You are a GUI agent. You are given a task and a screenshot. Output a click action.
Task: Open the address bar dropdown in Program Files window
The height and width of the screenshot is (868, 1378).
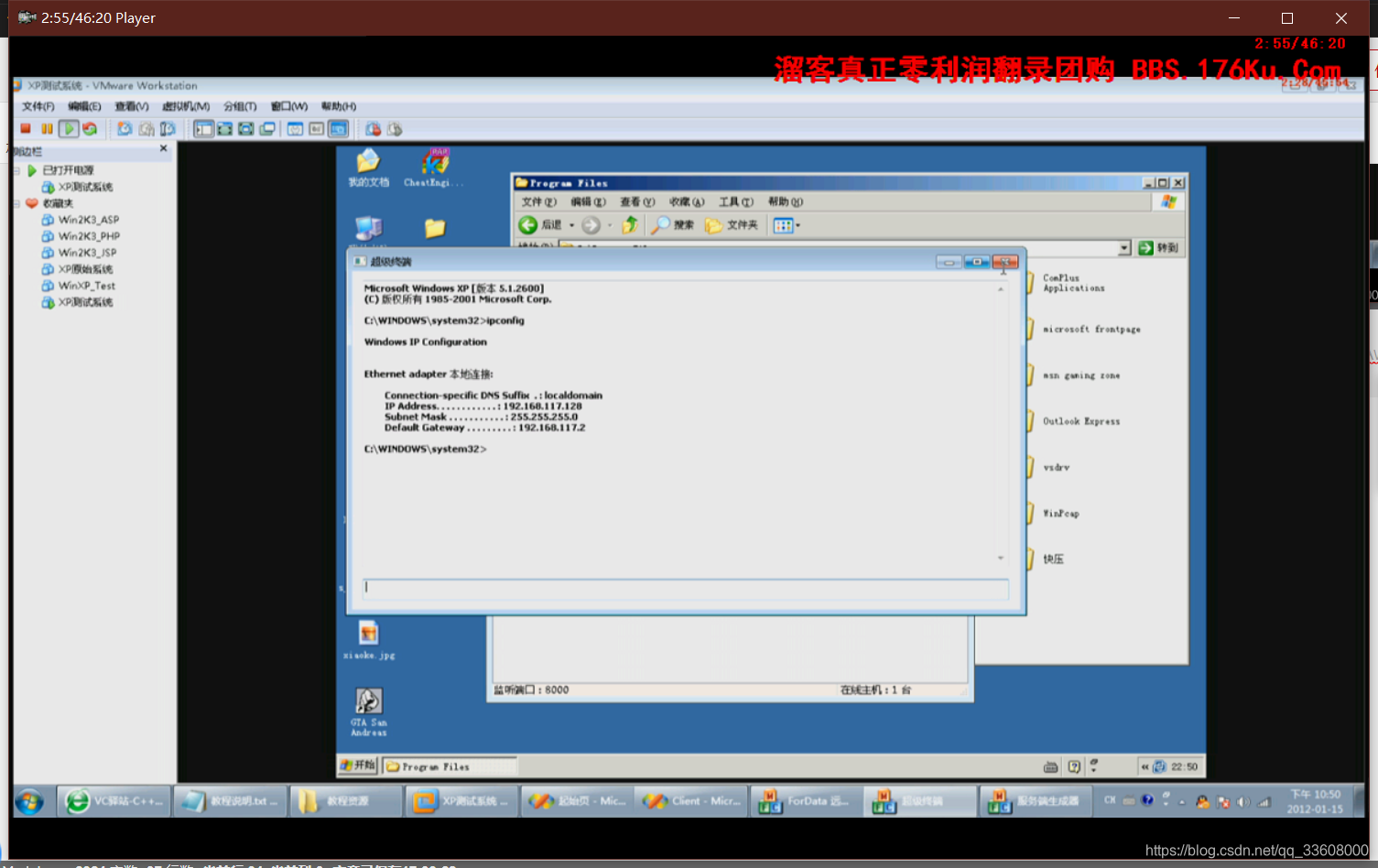1124,248
